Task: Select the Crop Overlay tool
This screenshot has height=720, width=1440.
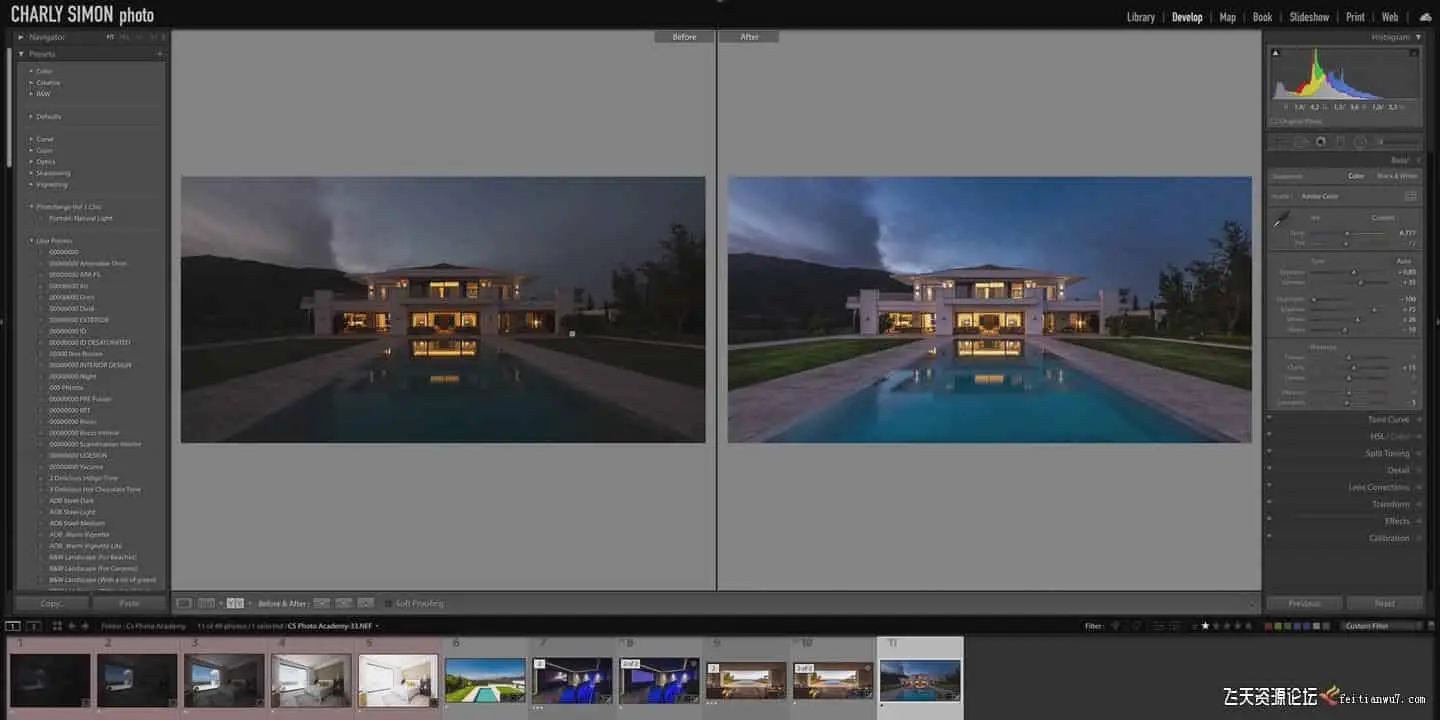Action: point(1281,142)
